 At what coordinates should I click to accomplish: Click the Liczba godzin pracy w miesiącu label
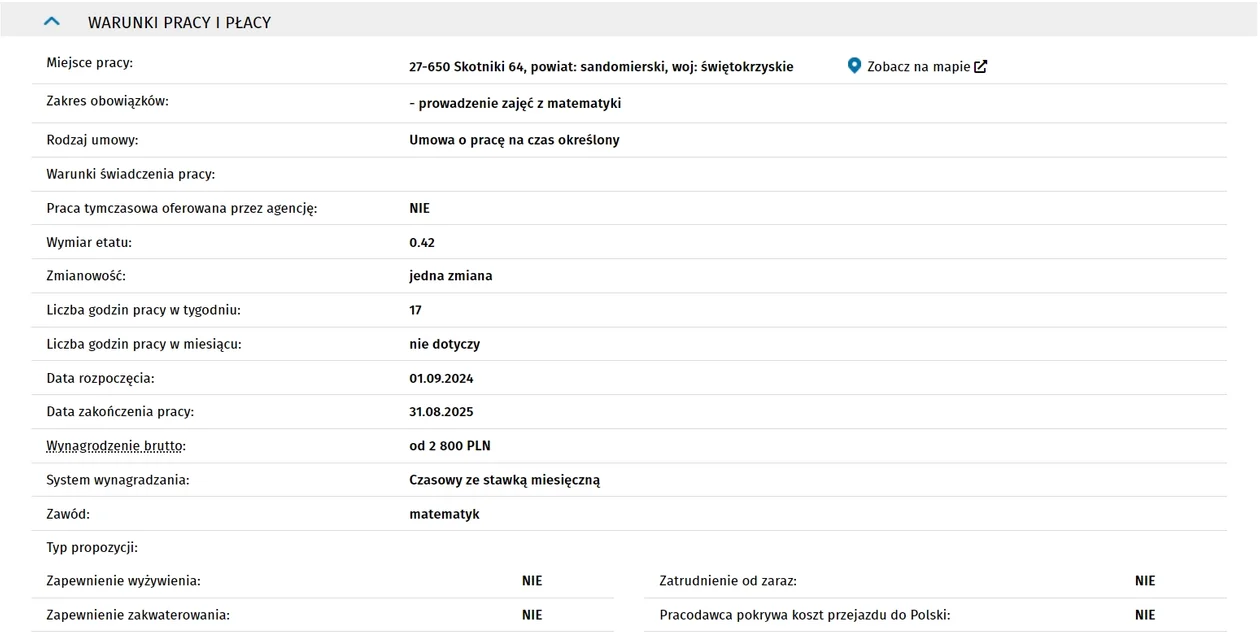[x=144, y=344]
